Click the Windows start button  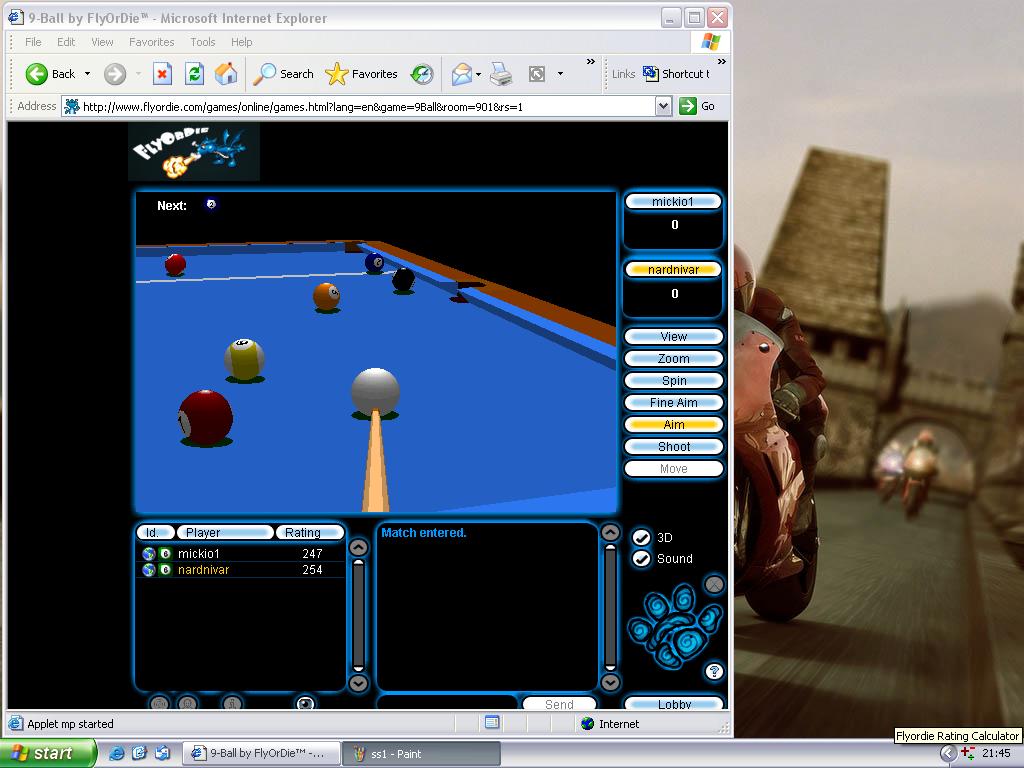[x=48, y=753]
